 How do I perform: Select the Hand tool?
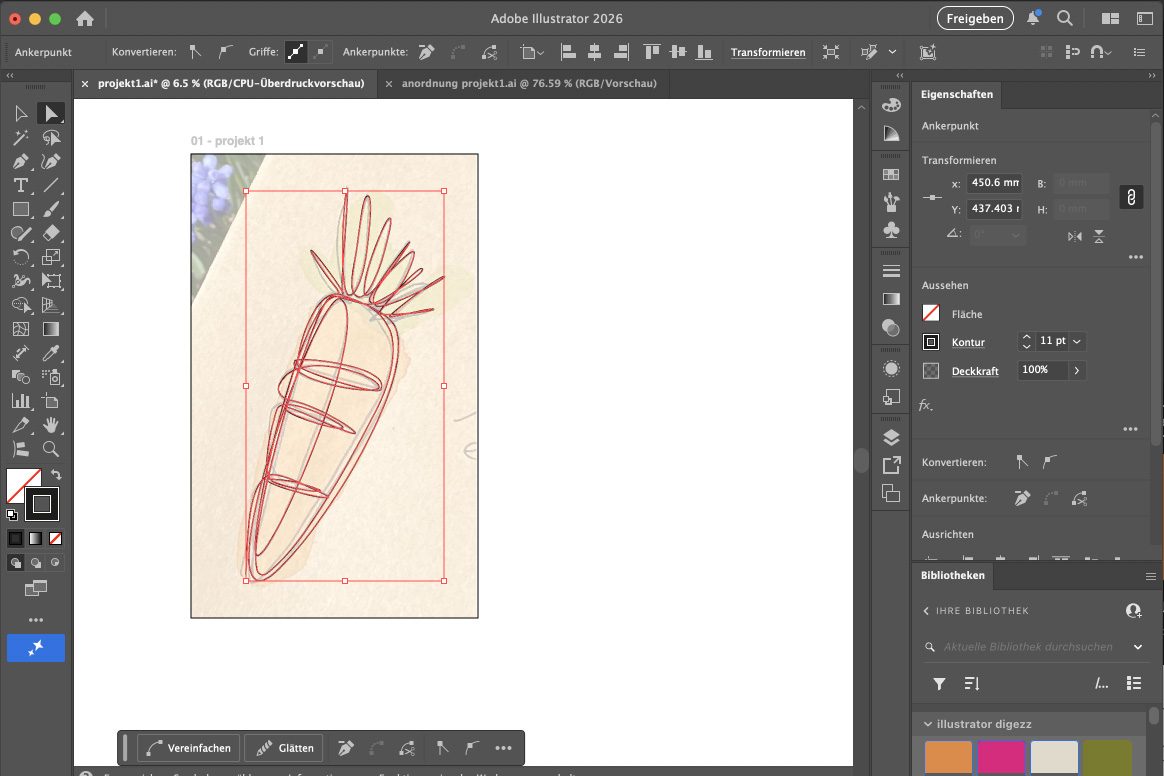[52, 426]
